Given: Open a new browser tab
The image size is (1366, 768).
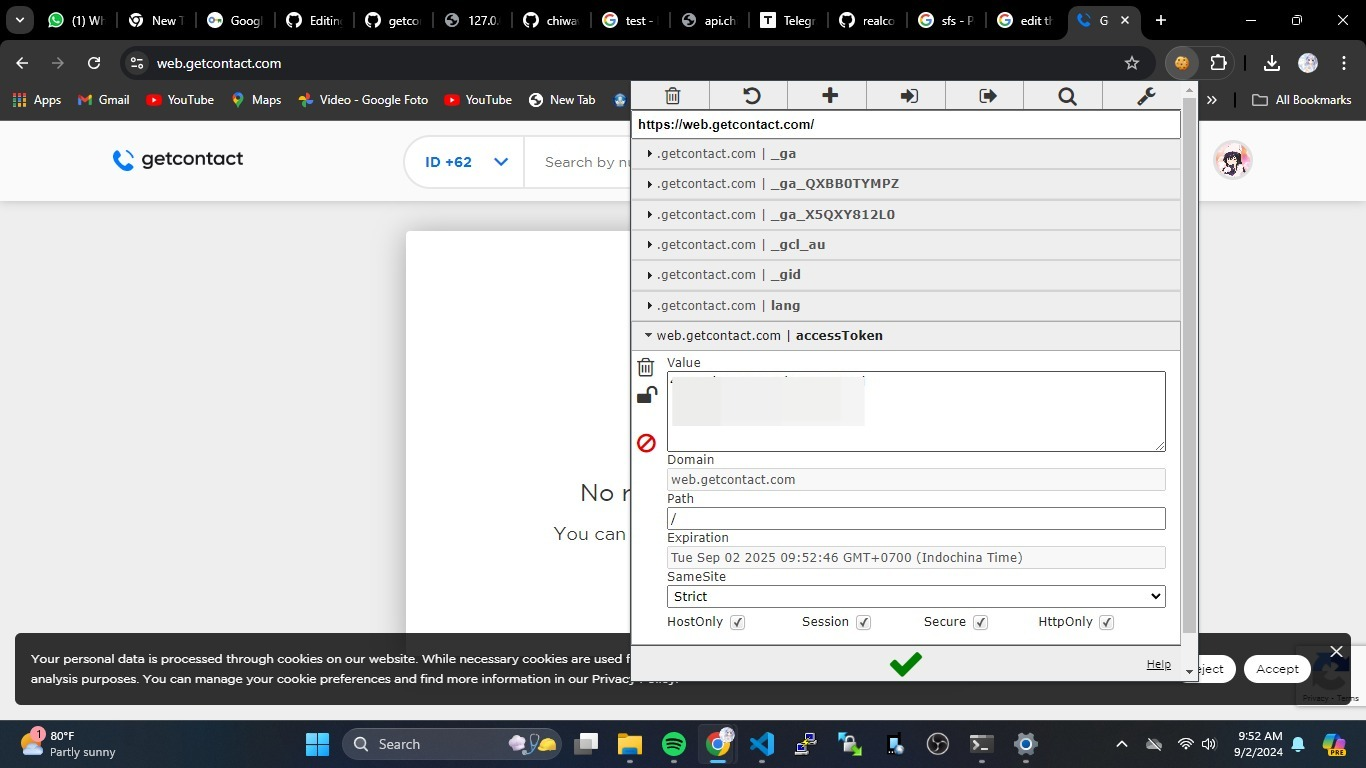Looking at the screenshot, I should [x=1160, y=20].
